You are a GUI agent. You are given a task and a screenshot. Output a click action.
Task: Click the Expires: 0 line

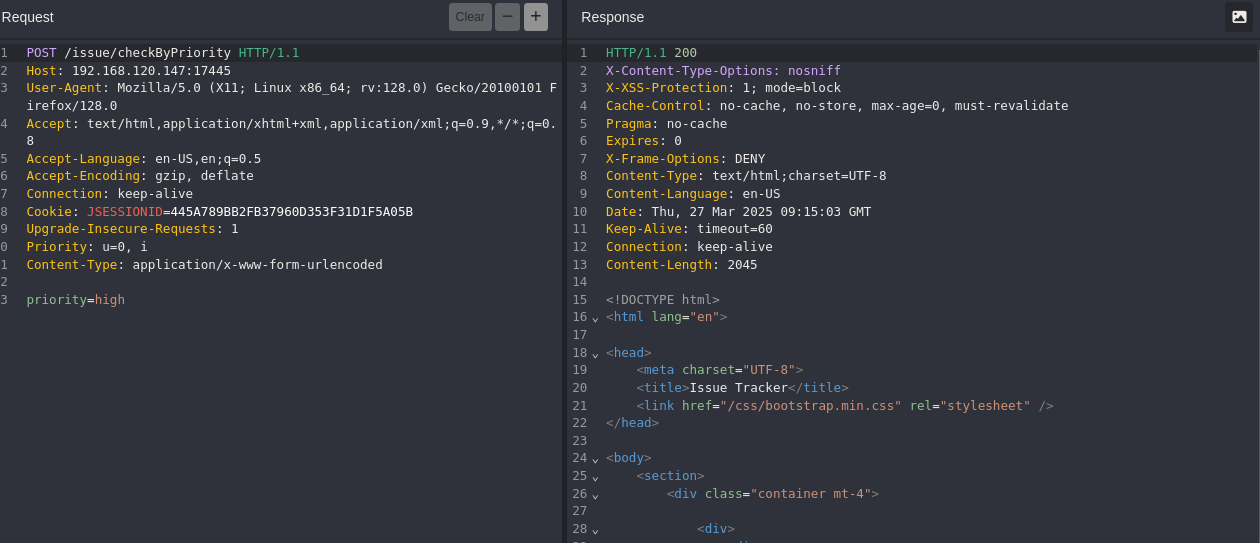(644, 141)
